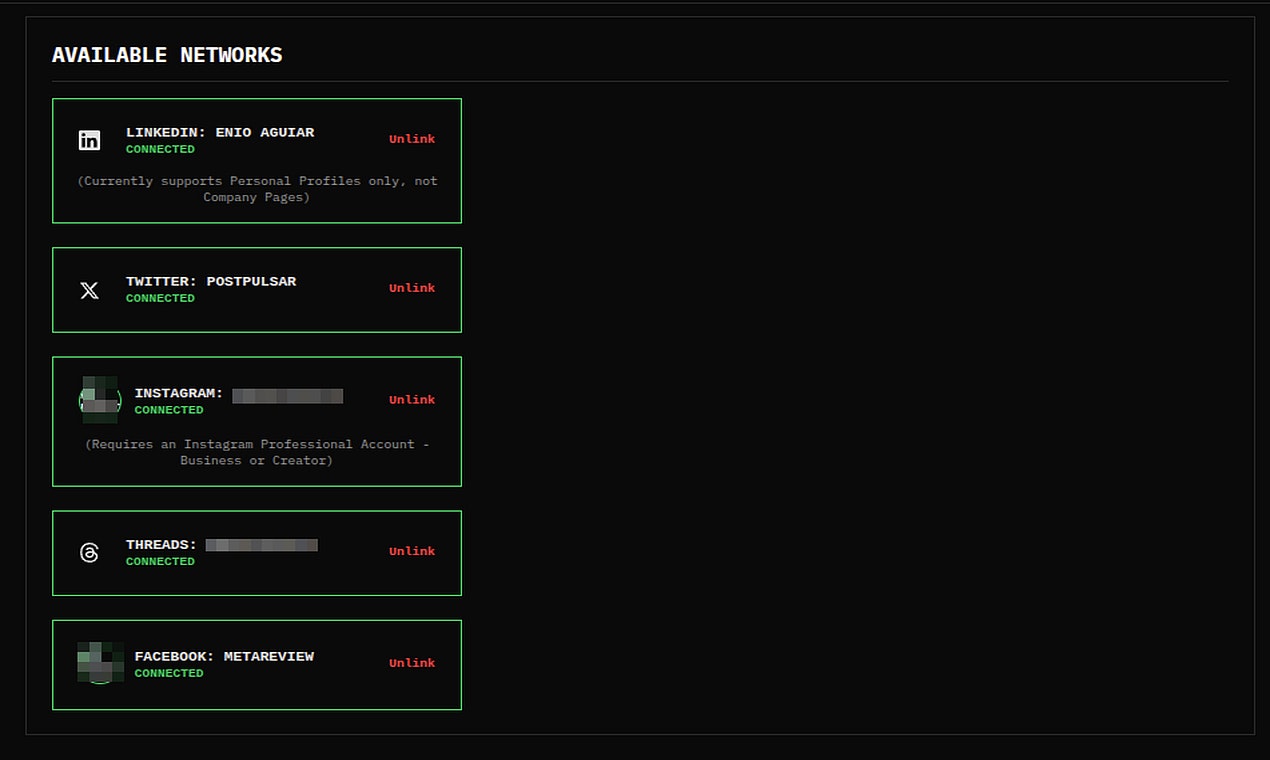Click the Personal Profiles only note

(x=257, y=189)
